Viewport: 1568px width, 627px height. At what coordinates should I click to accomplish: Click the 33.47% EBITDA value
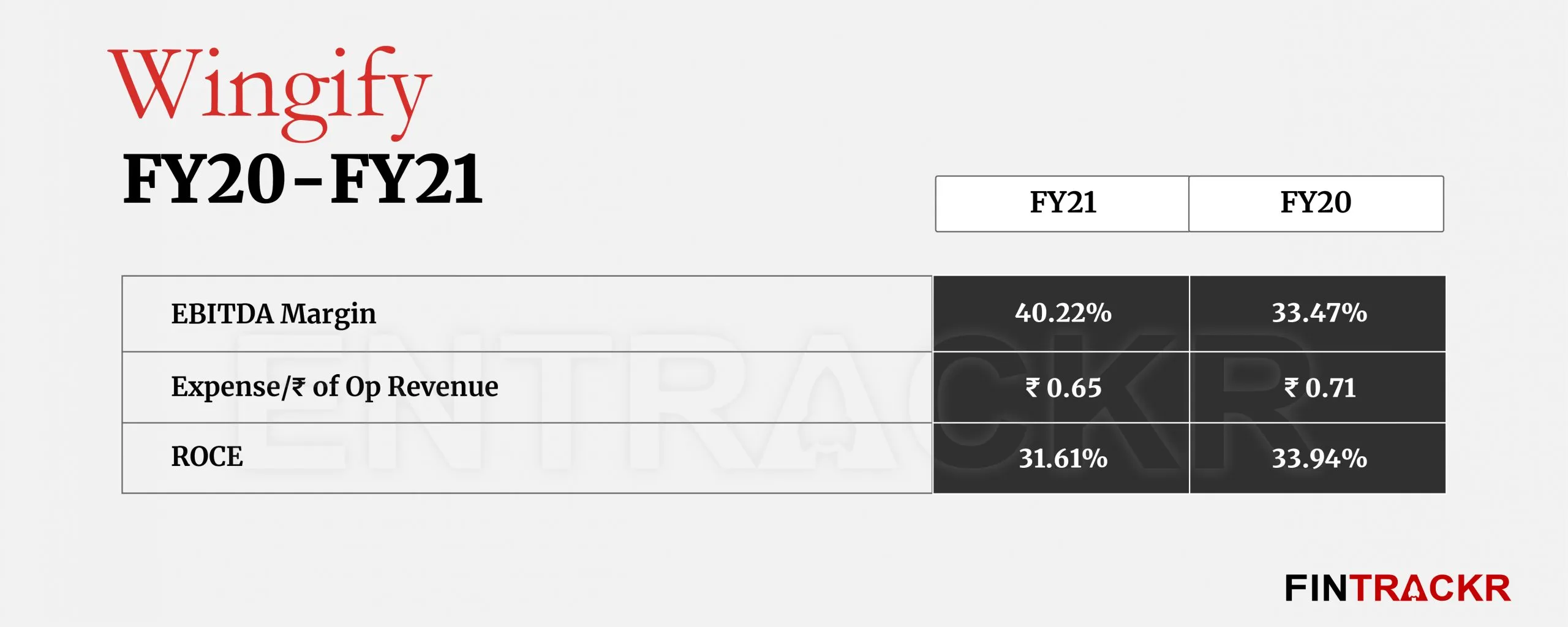[x=1319, y=313]
